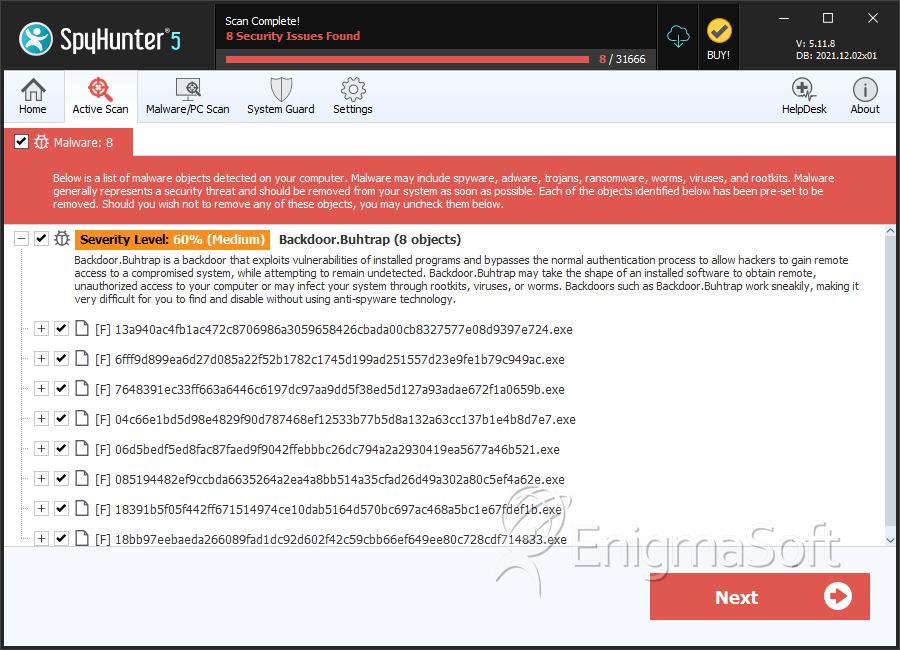Click the Next button
Image resolution: width=900 pixels, height=650 pixels.
click(759, 597)
